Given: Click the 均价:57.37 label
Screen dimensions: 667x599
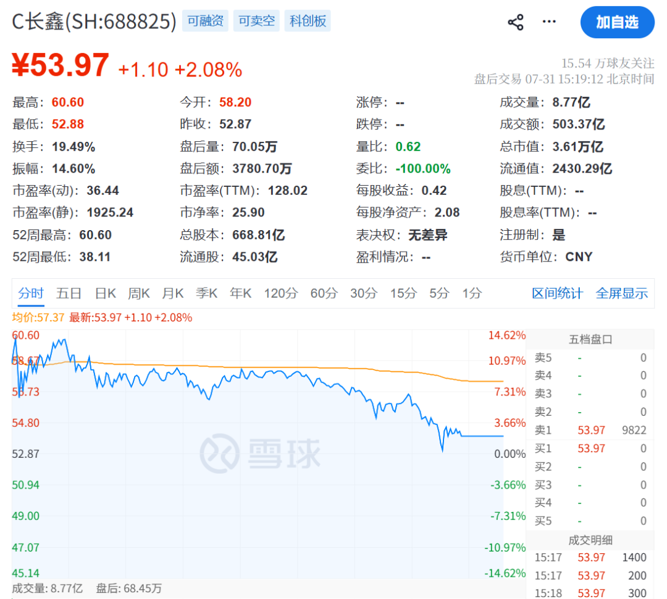Looking at the screenshot, I should coord(38,317).
